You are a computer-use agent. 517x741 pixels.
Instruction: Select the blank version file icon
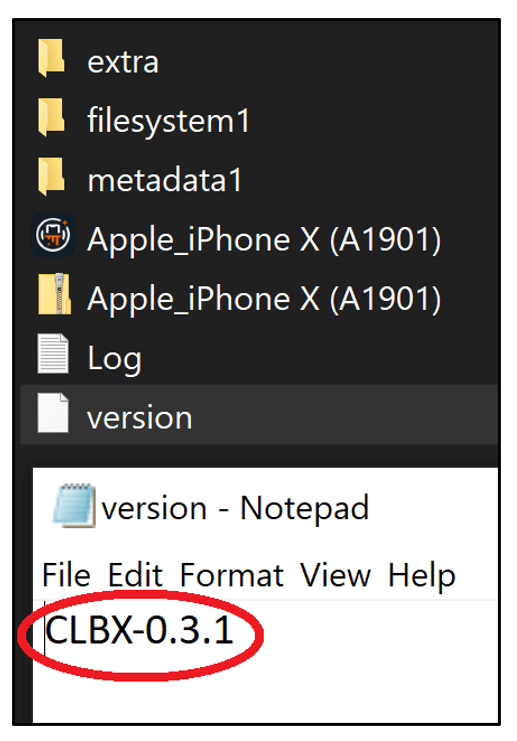tap(53, 413)
